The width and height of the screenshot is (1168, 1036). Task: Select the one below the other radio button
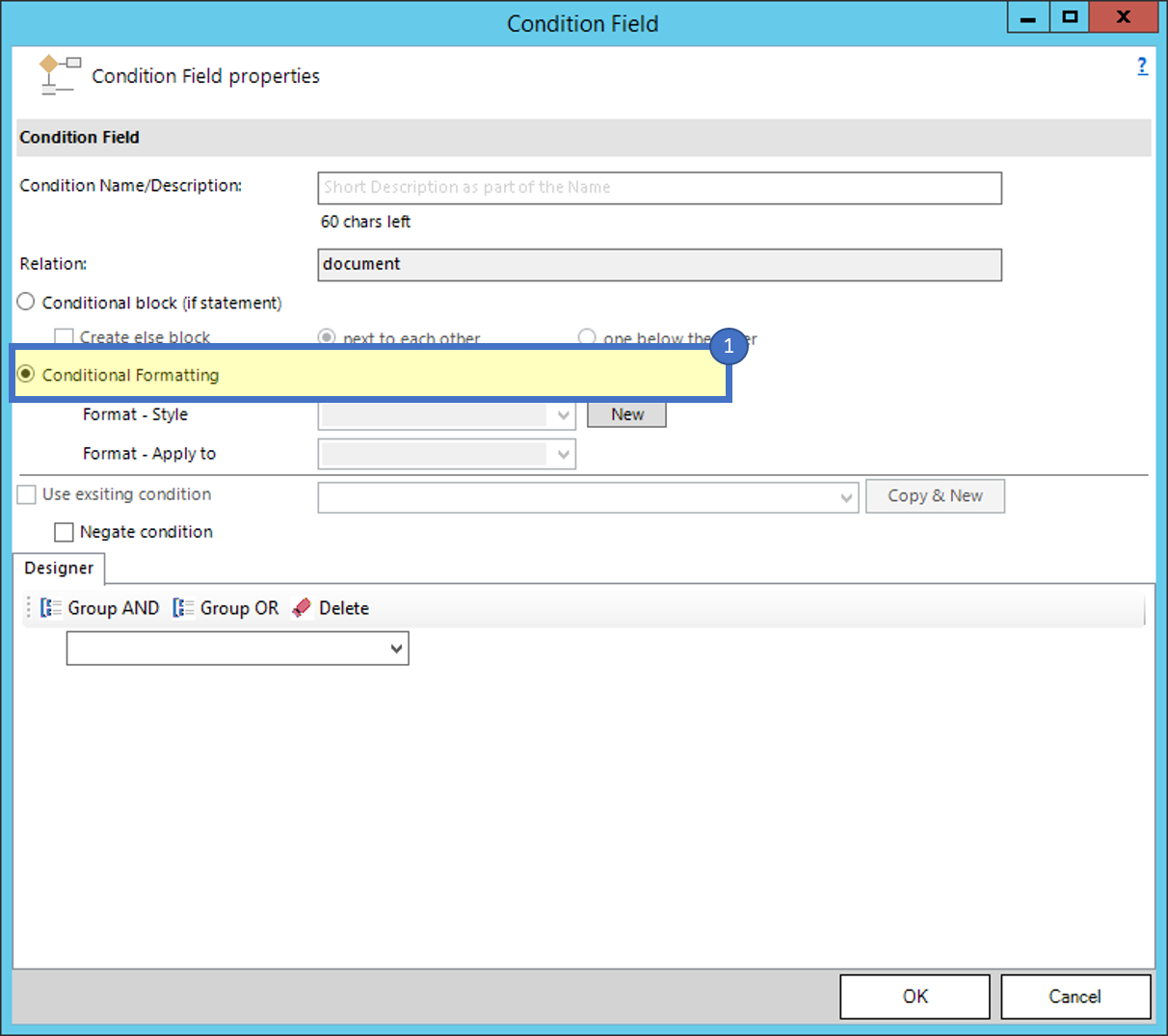click(587, 337)
